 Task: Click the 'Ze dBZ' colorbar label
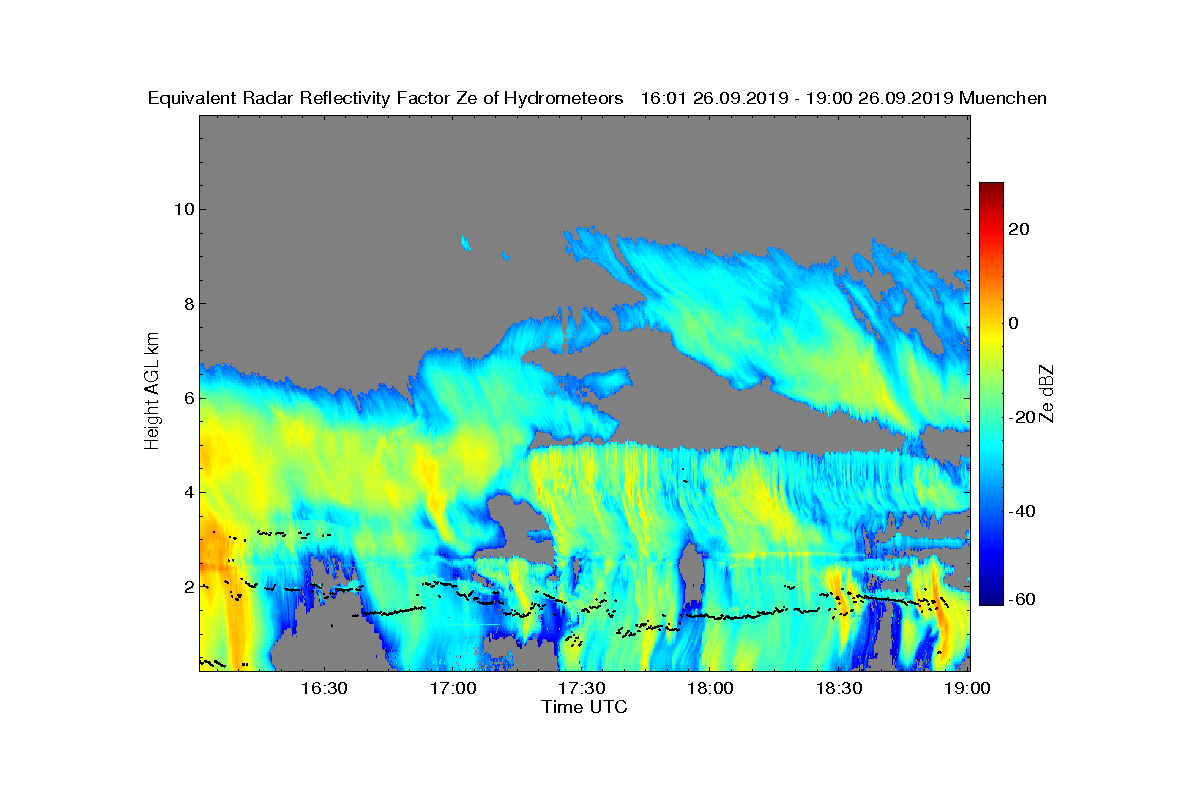point(1047,392)
